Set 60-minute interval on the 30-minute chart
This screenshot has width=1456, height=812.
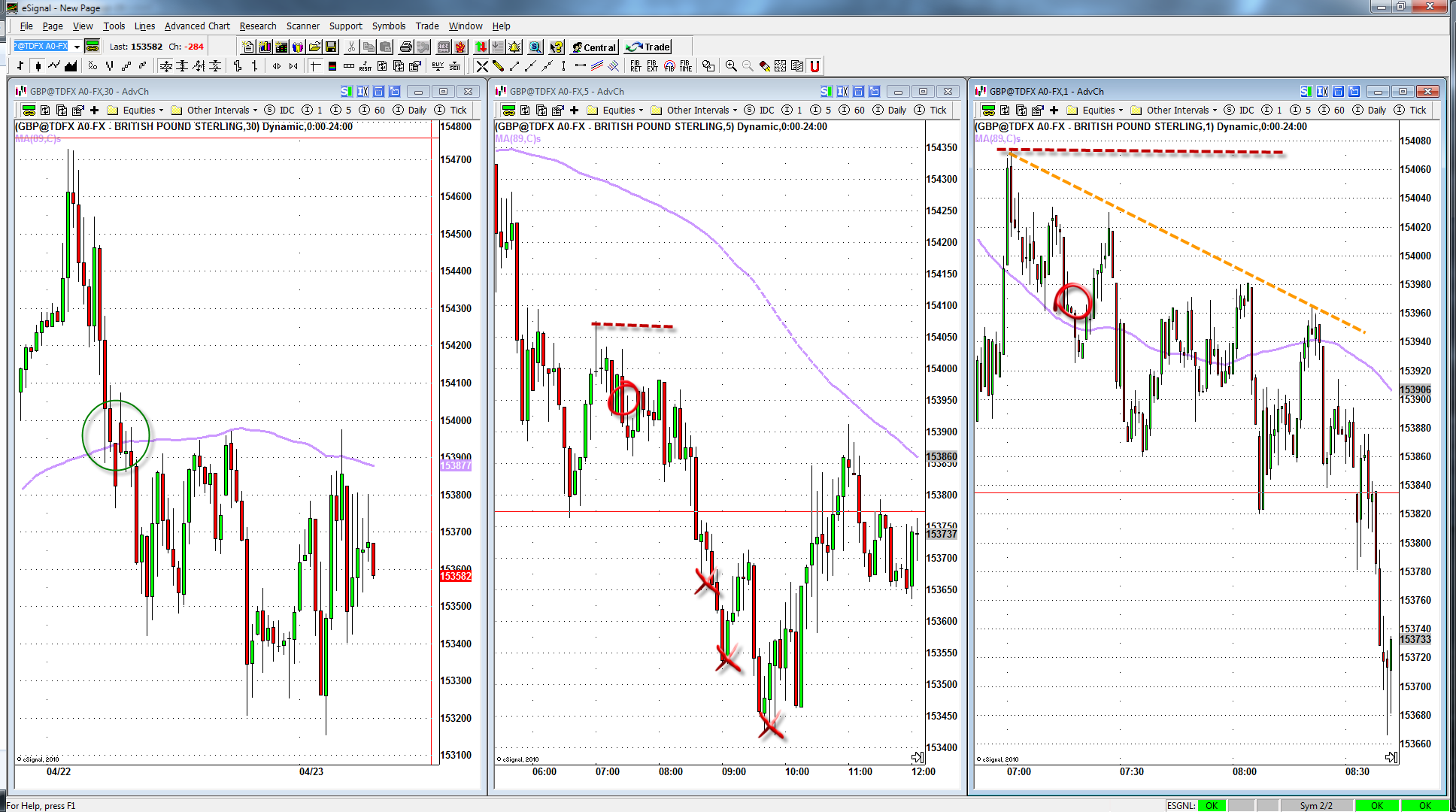(372, 110)
